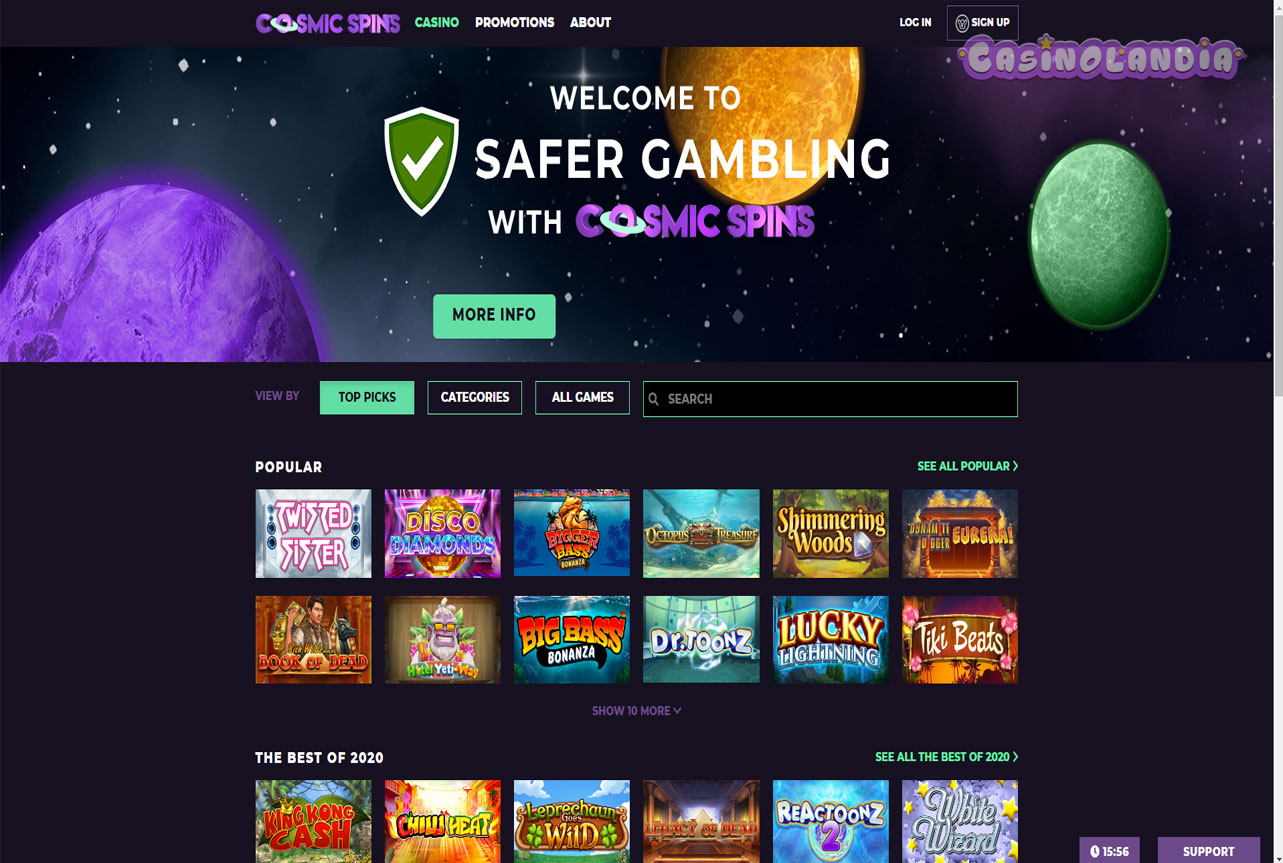Select the Lucky Lightning game
The image size is (1283, 863).
tap(831, 640)
